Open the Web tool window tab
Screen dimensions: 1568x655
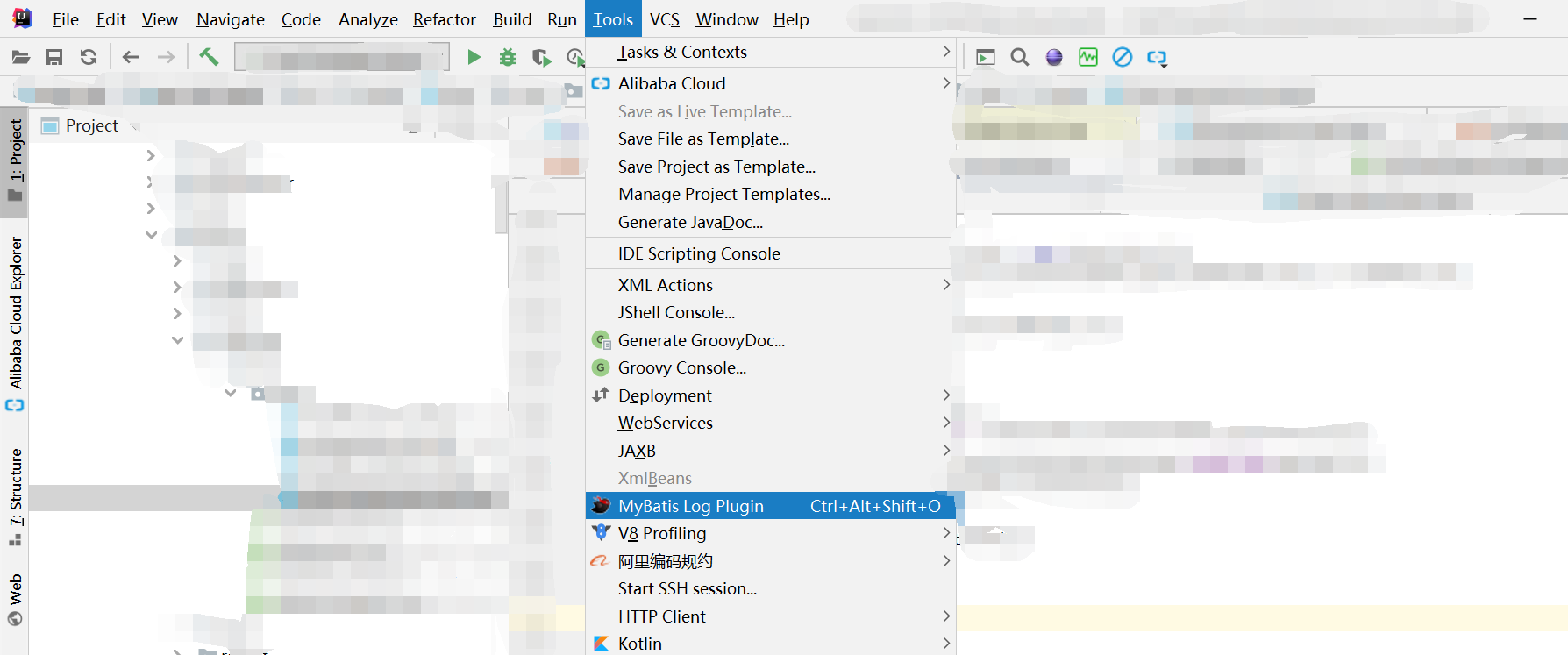tap(15, 600)
